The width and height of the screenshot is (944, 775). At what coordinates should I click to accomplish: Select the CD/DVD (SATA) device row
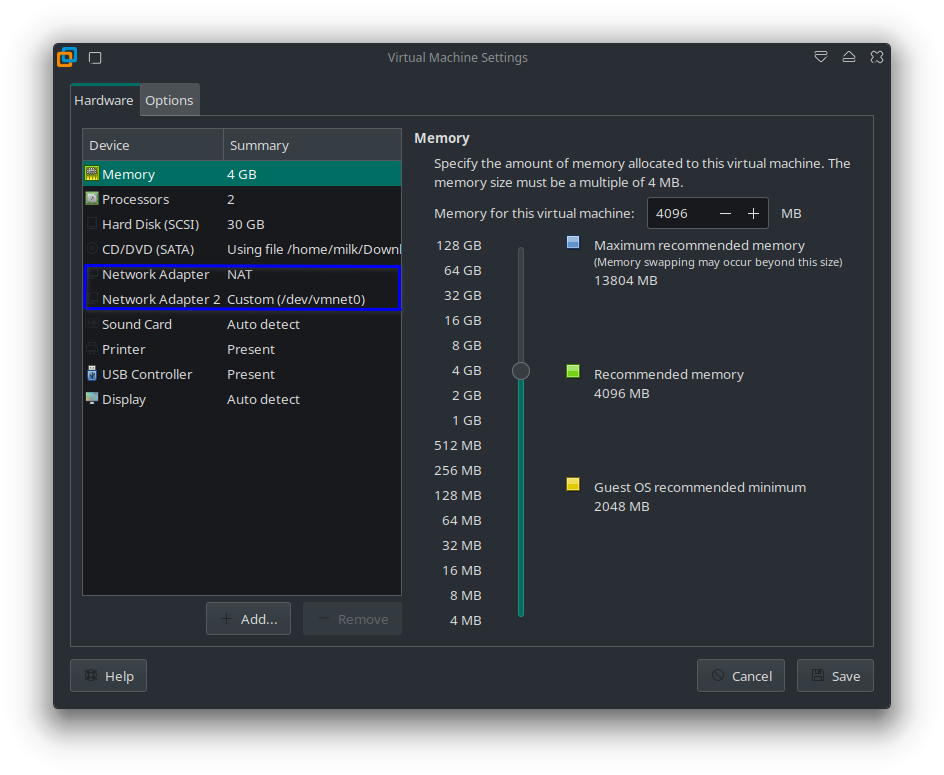242,249
